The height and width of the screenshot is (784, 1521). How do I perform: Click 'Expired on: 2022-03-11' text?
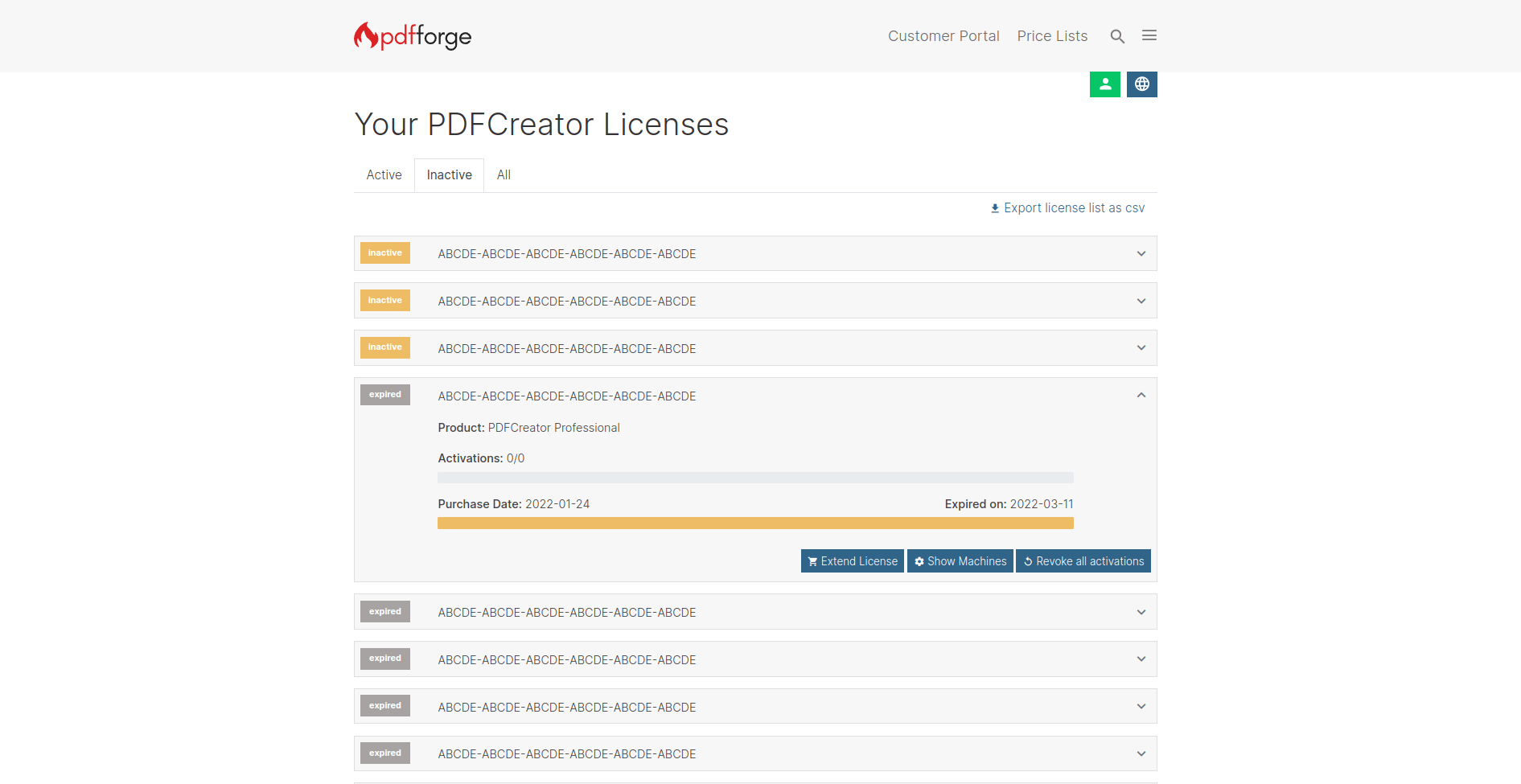[1009, 504]
